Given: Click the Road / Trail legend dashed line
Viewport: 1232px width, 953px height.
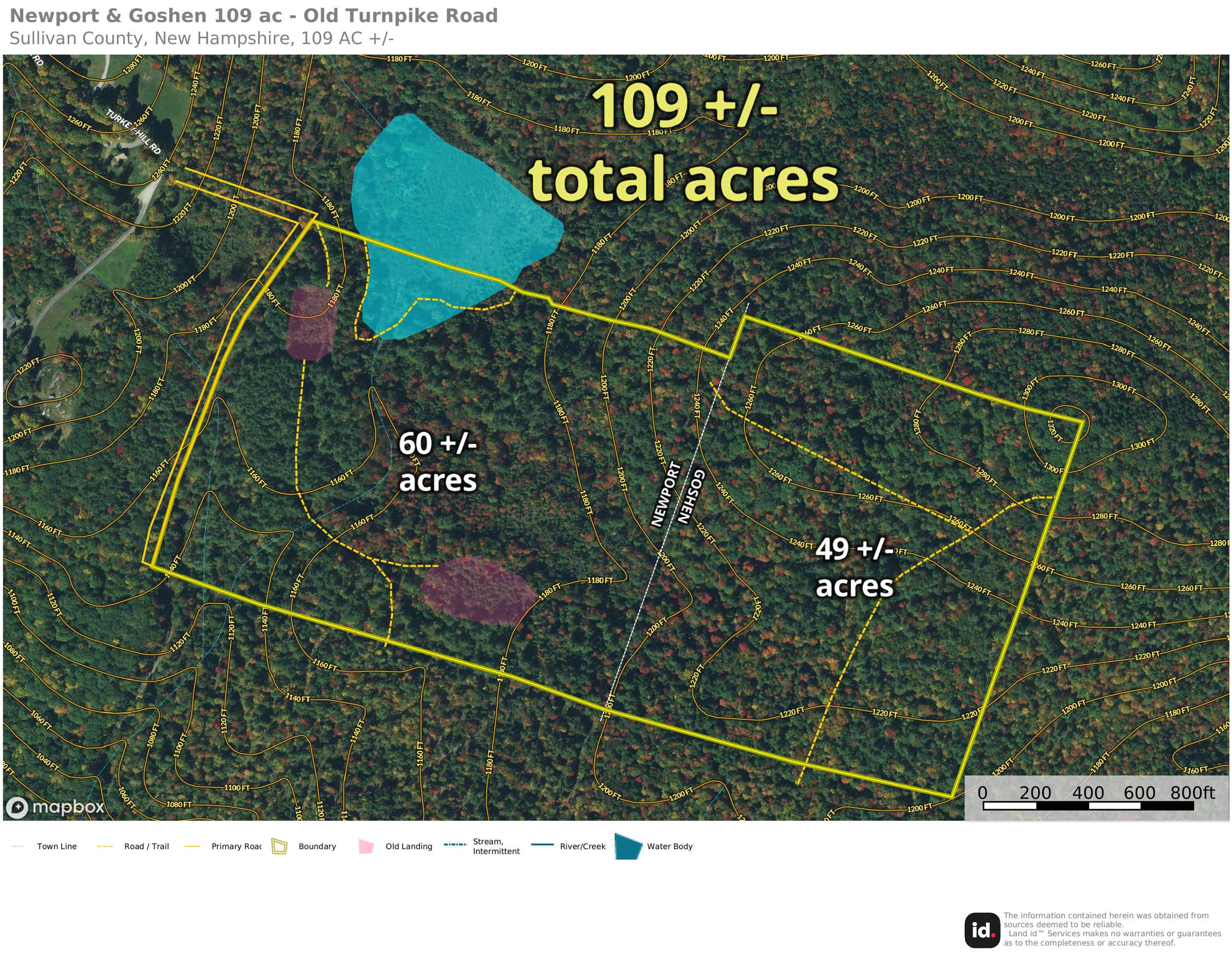Looking at the screenshot, I should tap(105, 846).
